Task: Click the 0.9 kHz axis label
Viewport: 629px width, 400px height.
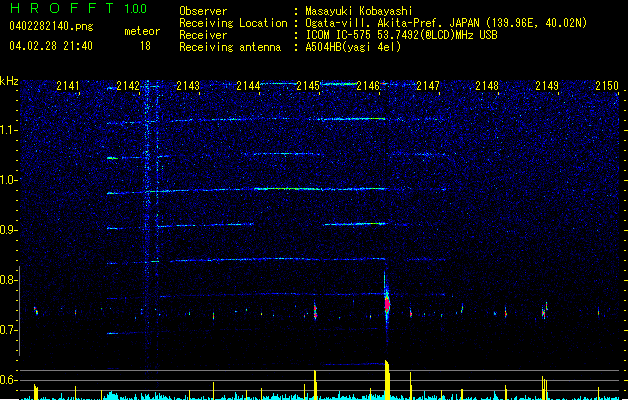Action: (9, 230)
